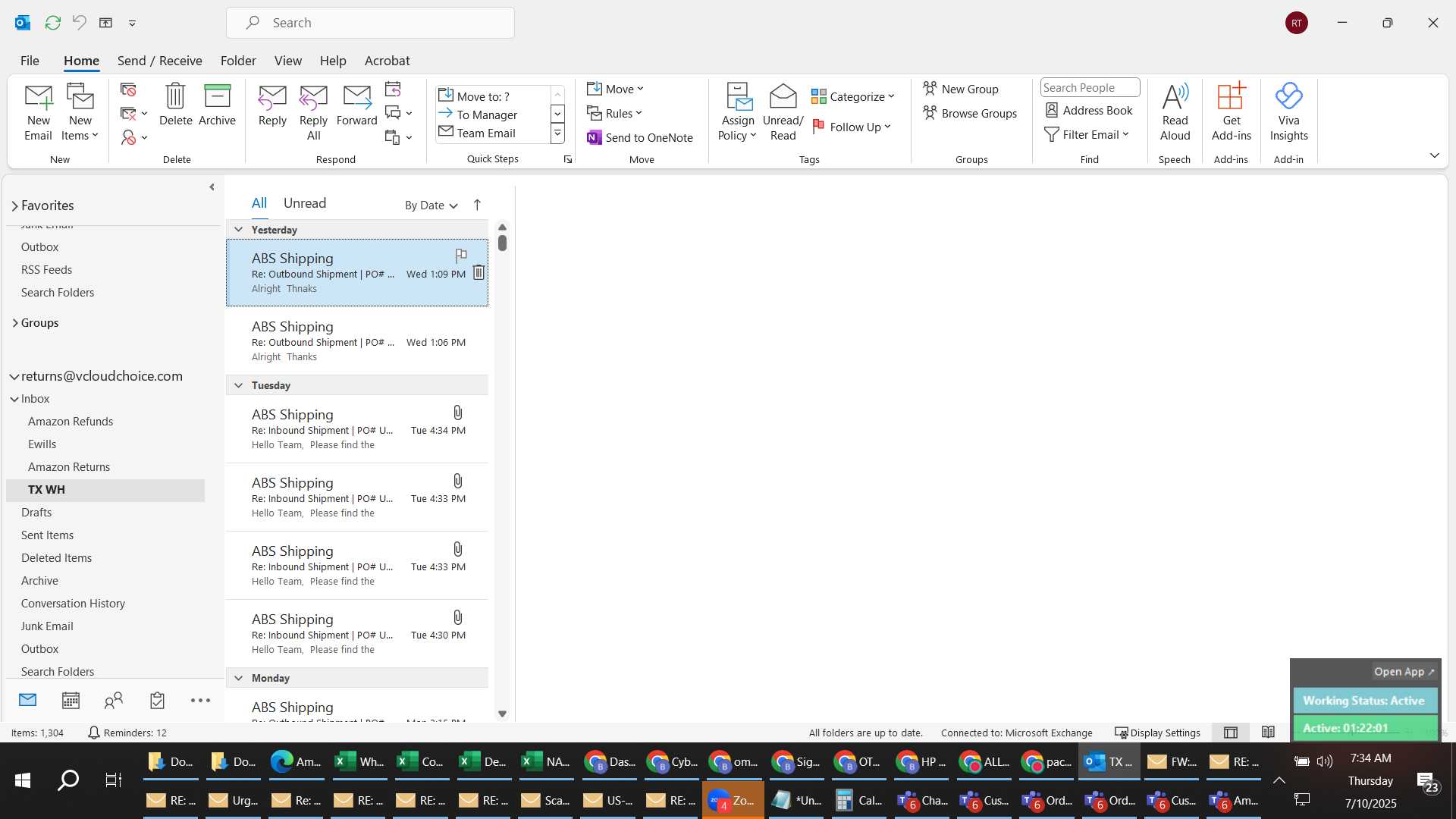This screenshot has width=1456, height=819.
Task: Select the 'Team Email' quick step
Action: (492, 133)
